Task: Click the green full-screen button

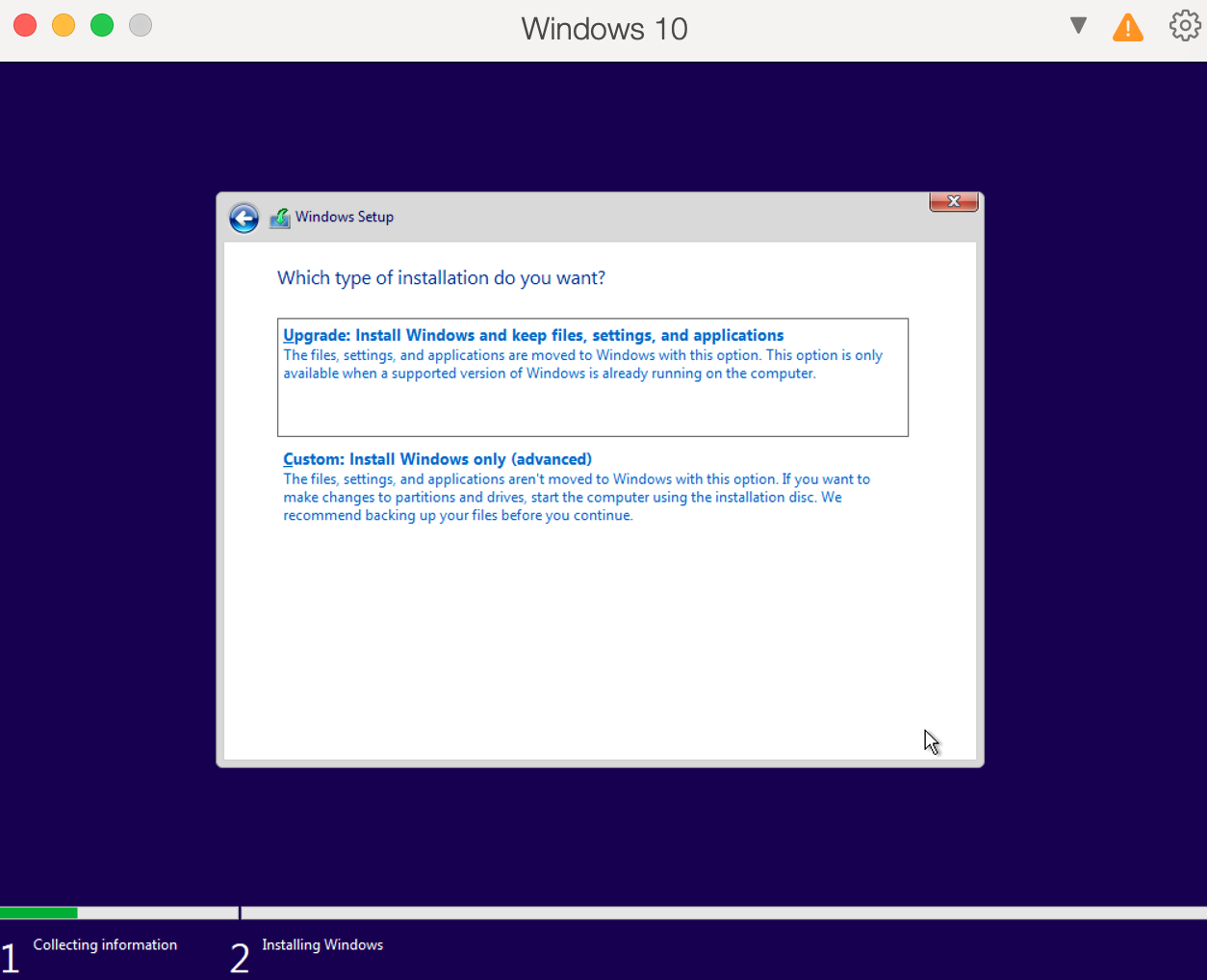Action: coord(102,26)
